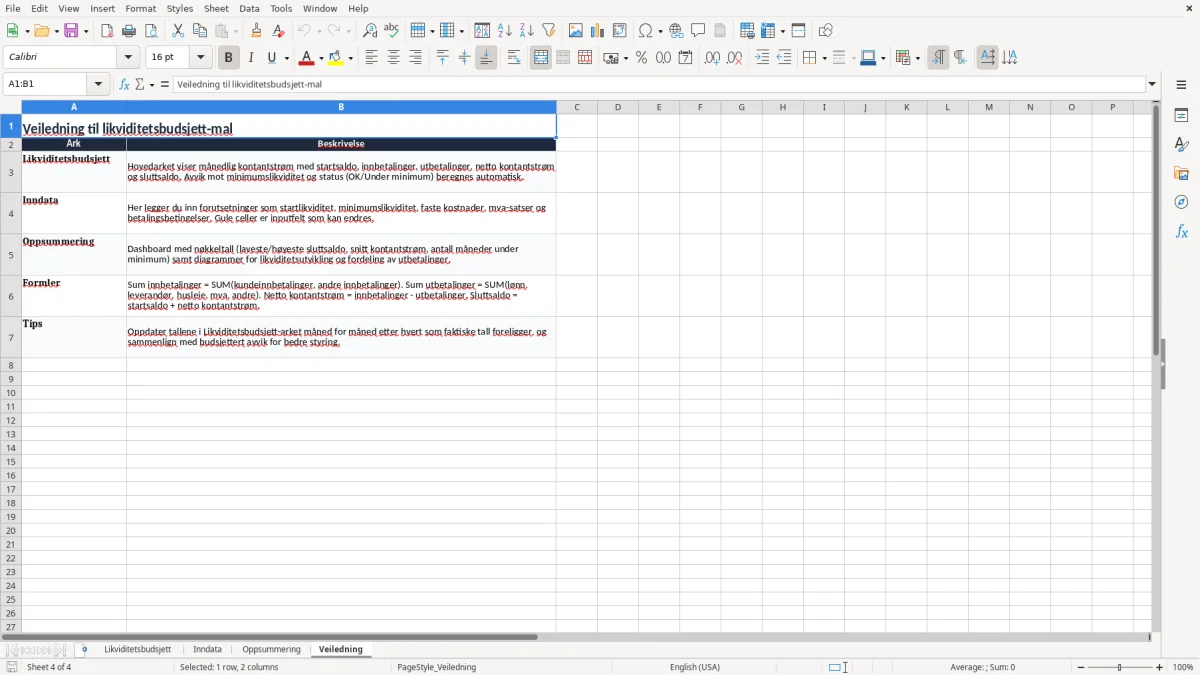This screenshot has height=675, width=1200.
Task: Run the Spelling check icon
Action: [x=392, y=31]
